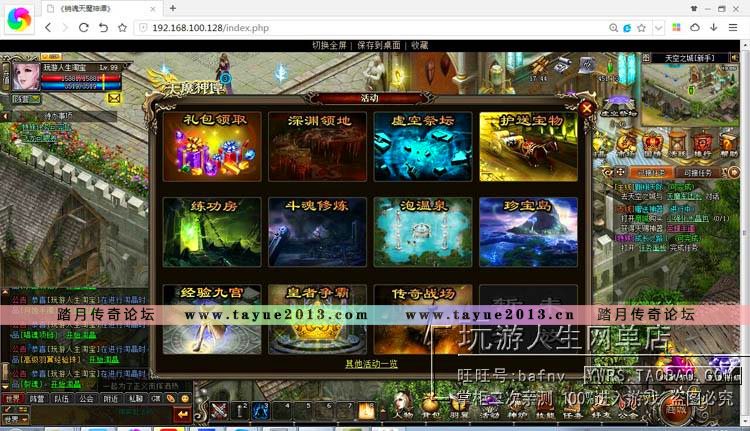Select the 附近 chat channel tab

coord(111,398)
